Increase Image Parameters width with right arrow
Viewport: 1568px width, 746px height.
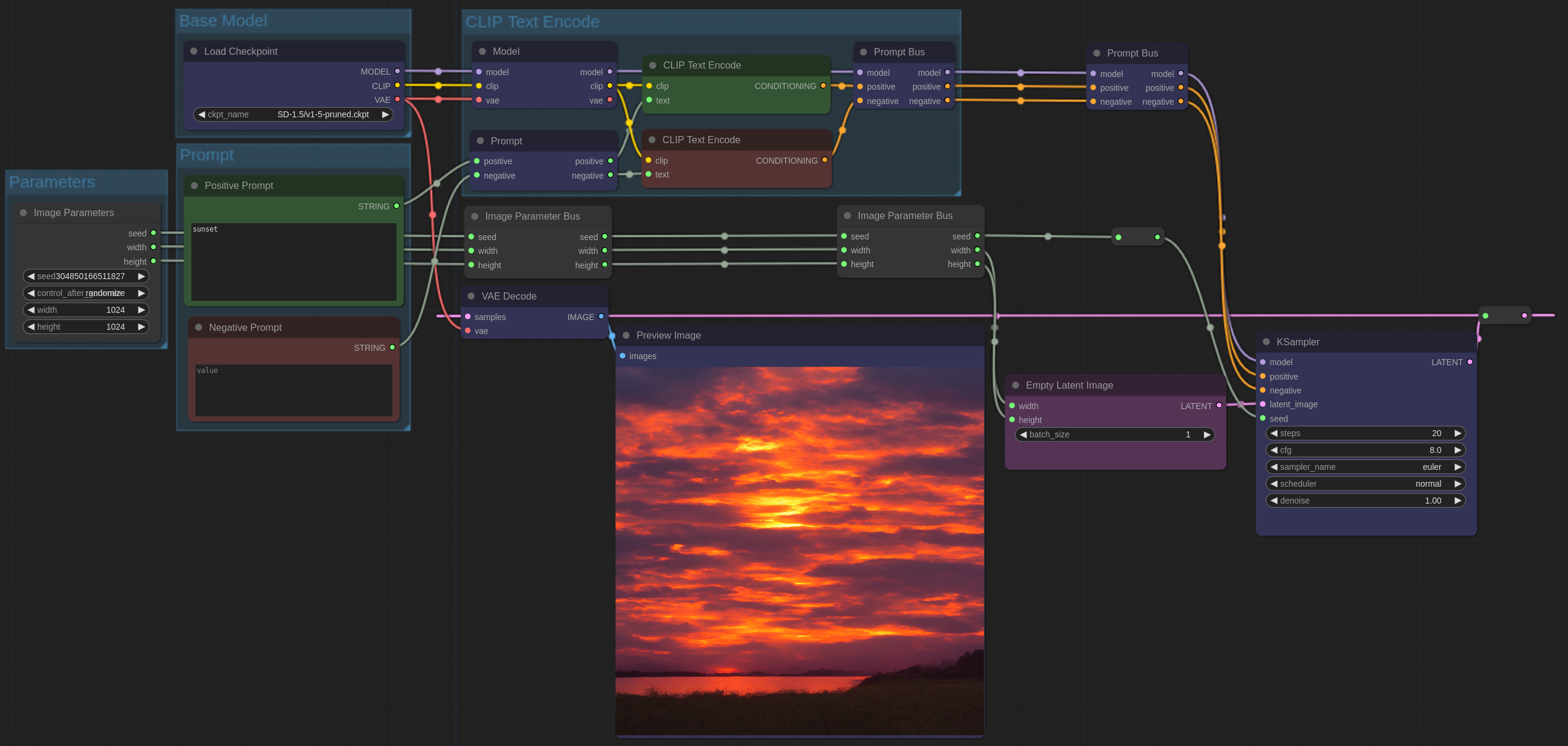pyautogui.click(x=141, y=310)
